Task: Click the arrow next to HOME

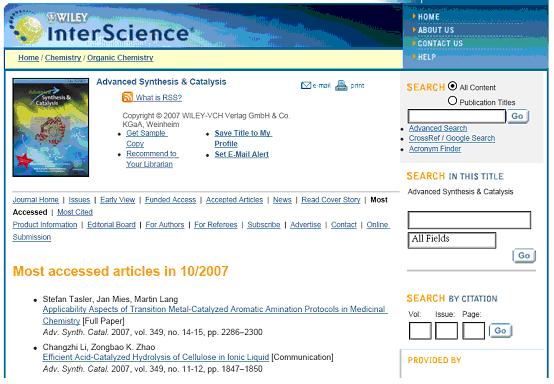Action: pyautogui.click(x=414, y=16)
